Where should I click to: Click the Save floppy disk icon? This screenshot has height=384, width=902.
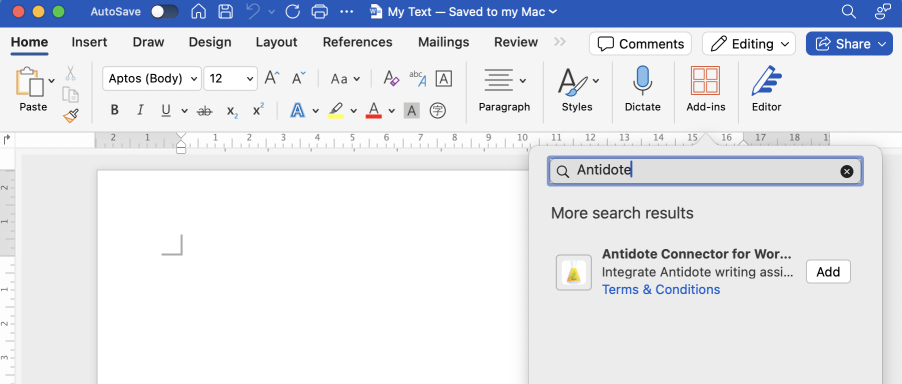coord(226,11)
